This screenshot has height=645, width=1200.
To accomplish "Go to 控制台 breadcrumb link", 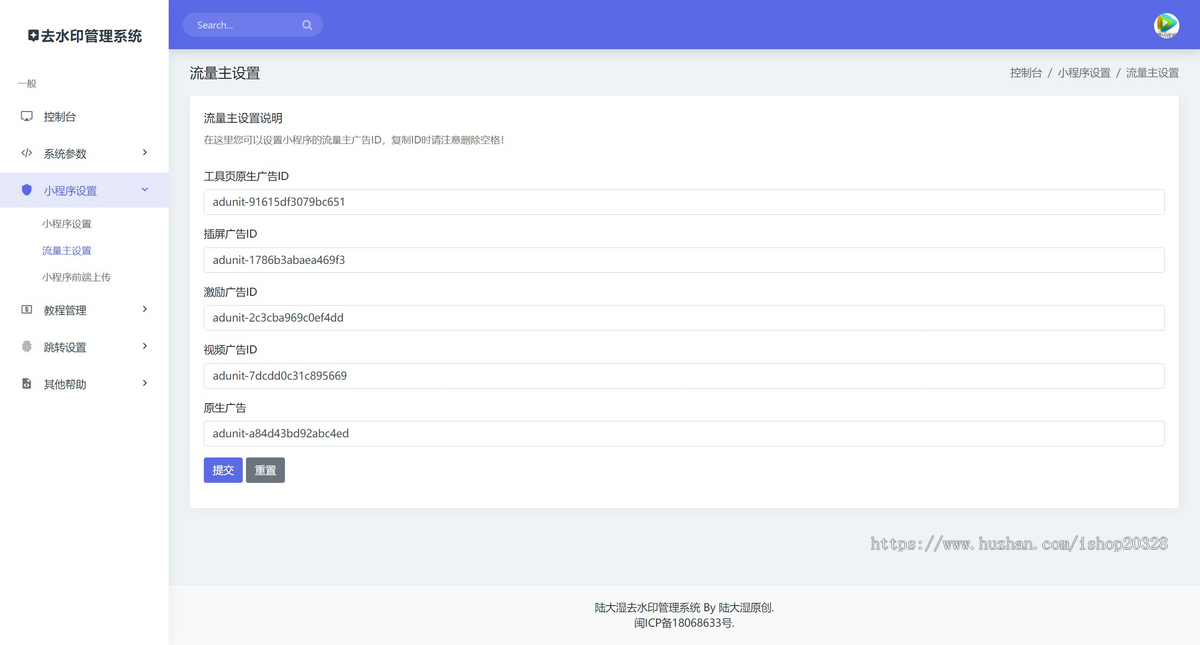I will coord(1026,73).
